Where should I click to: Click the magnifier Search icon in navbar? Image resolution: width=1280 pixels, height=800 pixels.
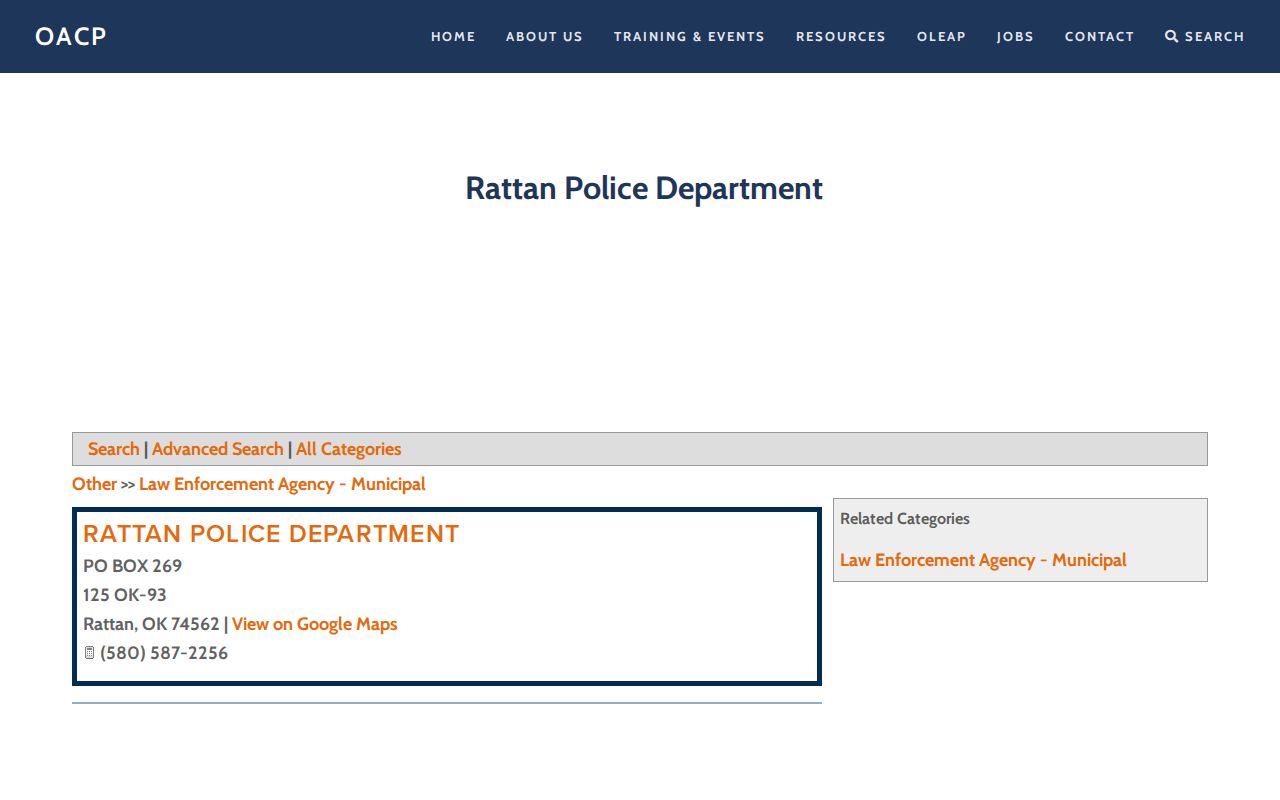tap(1172, 37)
